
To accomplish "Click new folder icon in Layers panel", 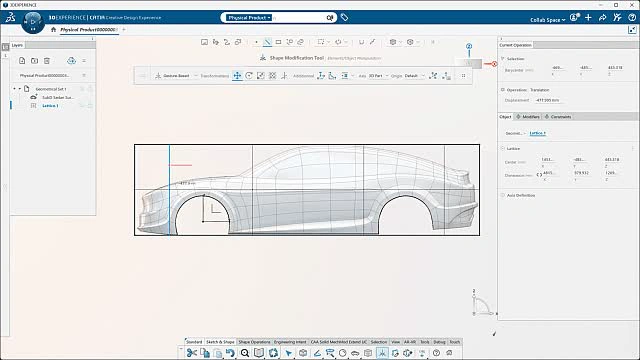I will coord(34,61).
